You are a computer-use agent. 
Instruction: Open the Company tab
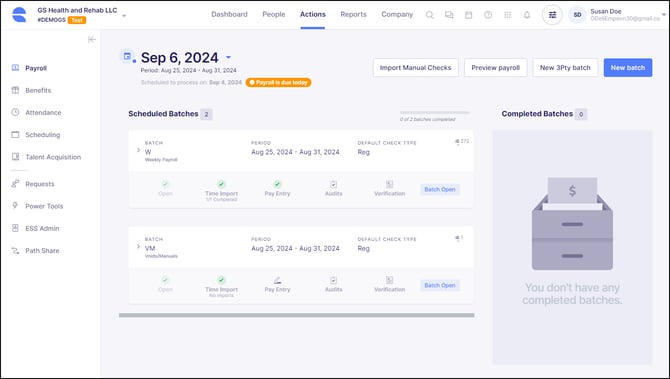(397, 14)
